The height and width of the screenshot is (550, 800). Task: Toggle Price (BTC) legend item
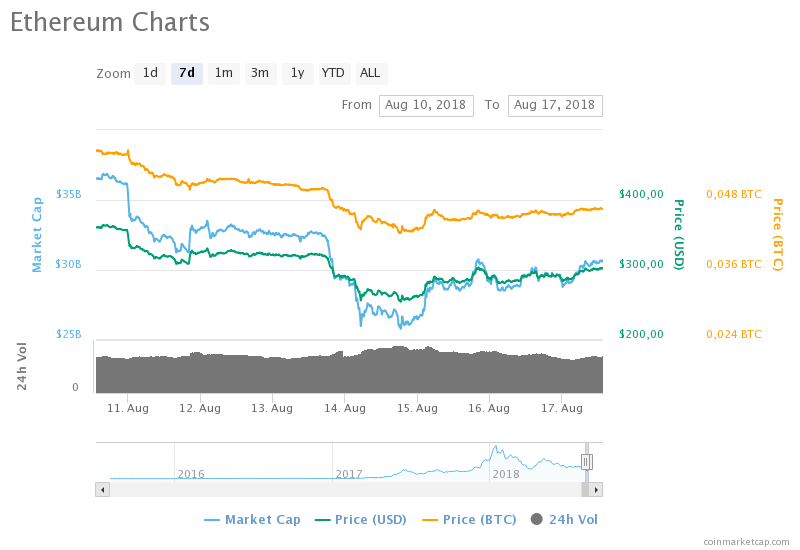470,519
